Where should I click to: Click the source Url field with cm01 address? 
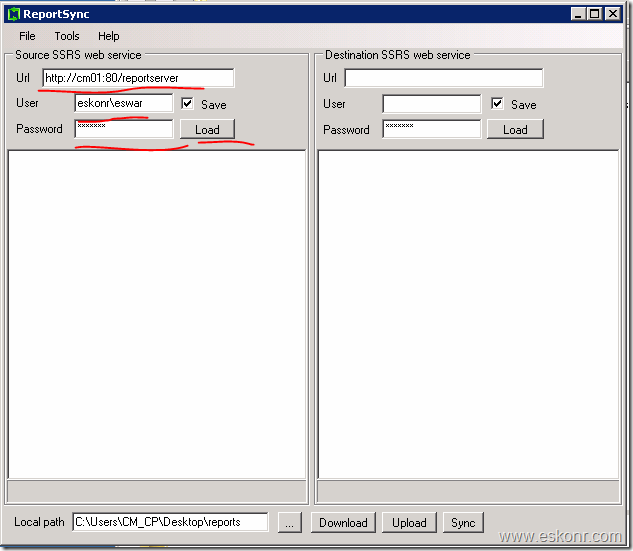[138, 78]
